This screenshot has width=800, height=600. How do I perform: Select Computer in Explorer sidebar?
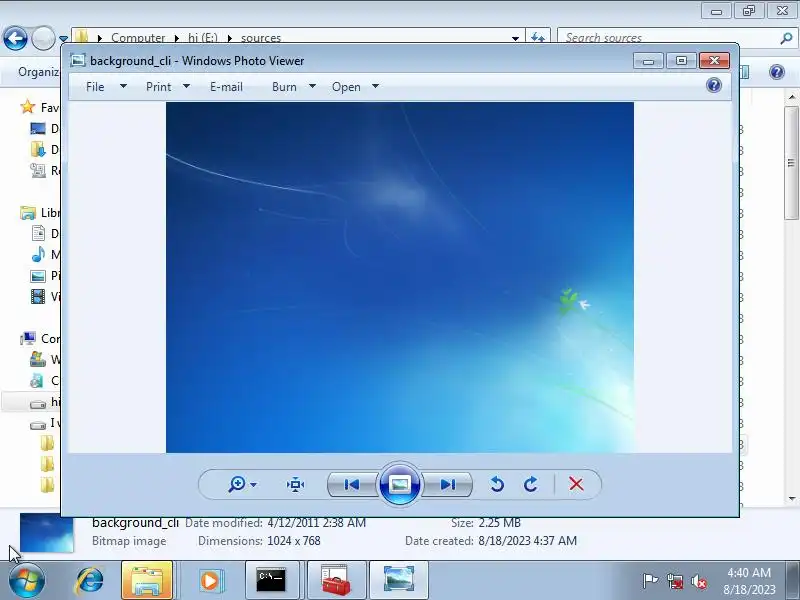click(x=39, y=338)
